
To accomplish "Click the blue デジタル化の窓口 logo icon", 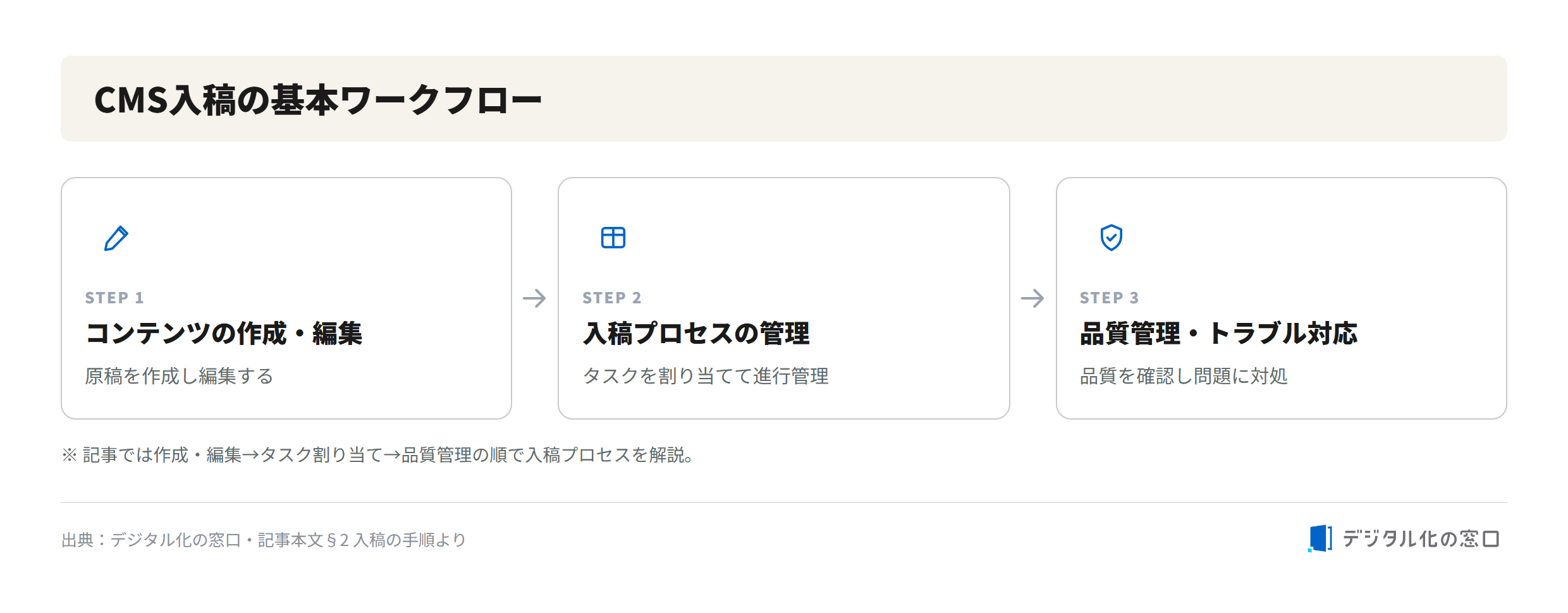I will click(1320, 538).
